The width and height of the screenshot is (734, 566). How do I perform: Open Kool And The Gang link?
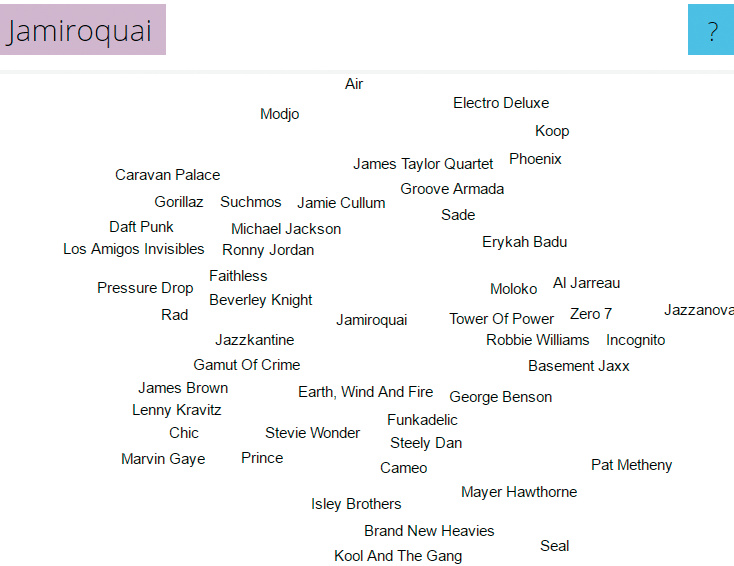click(x=398, y=556)
